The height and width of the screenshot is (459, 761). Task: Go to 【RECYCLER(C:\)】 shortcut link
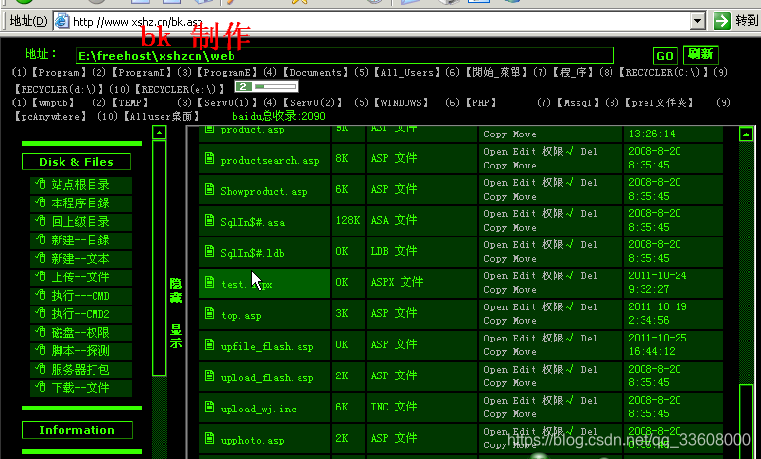(664, 72)
